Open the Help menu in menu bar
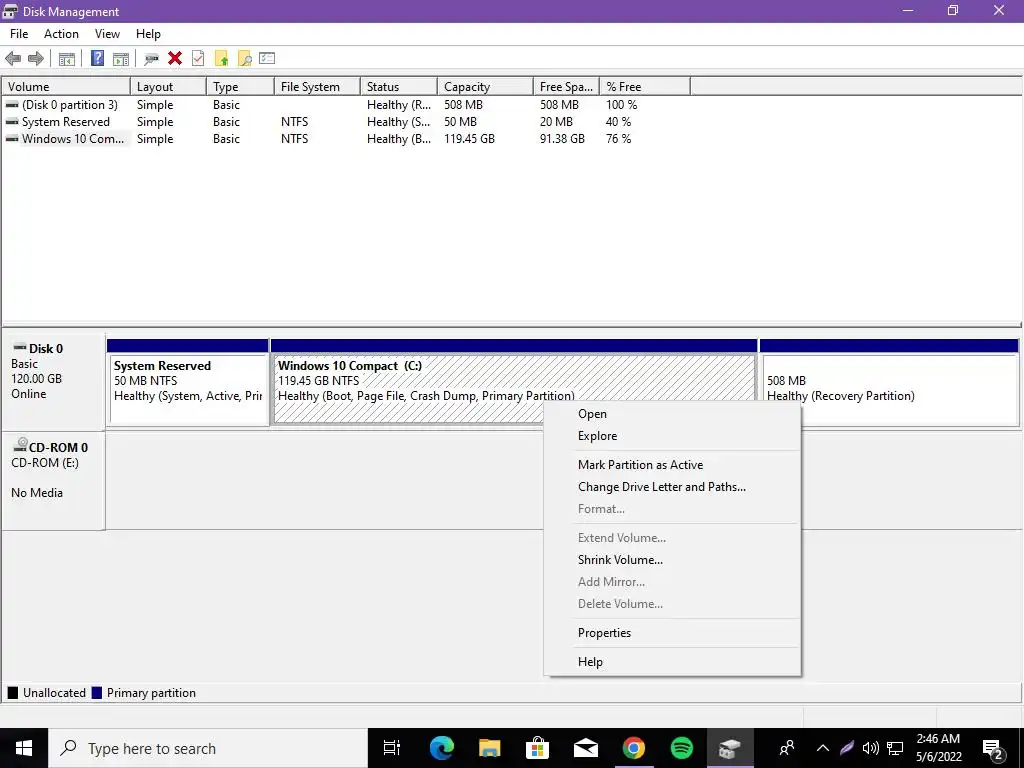The image size is (1024, 768). click(x=148, y=34)
